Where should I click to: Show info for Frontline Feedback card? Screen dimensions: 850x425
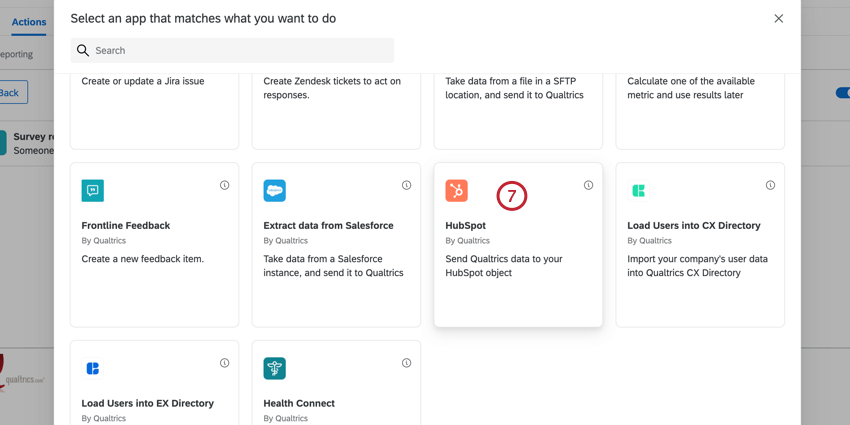point(224,185)
